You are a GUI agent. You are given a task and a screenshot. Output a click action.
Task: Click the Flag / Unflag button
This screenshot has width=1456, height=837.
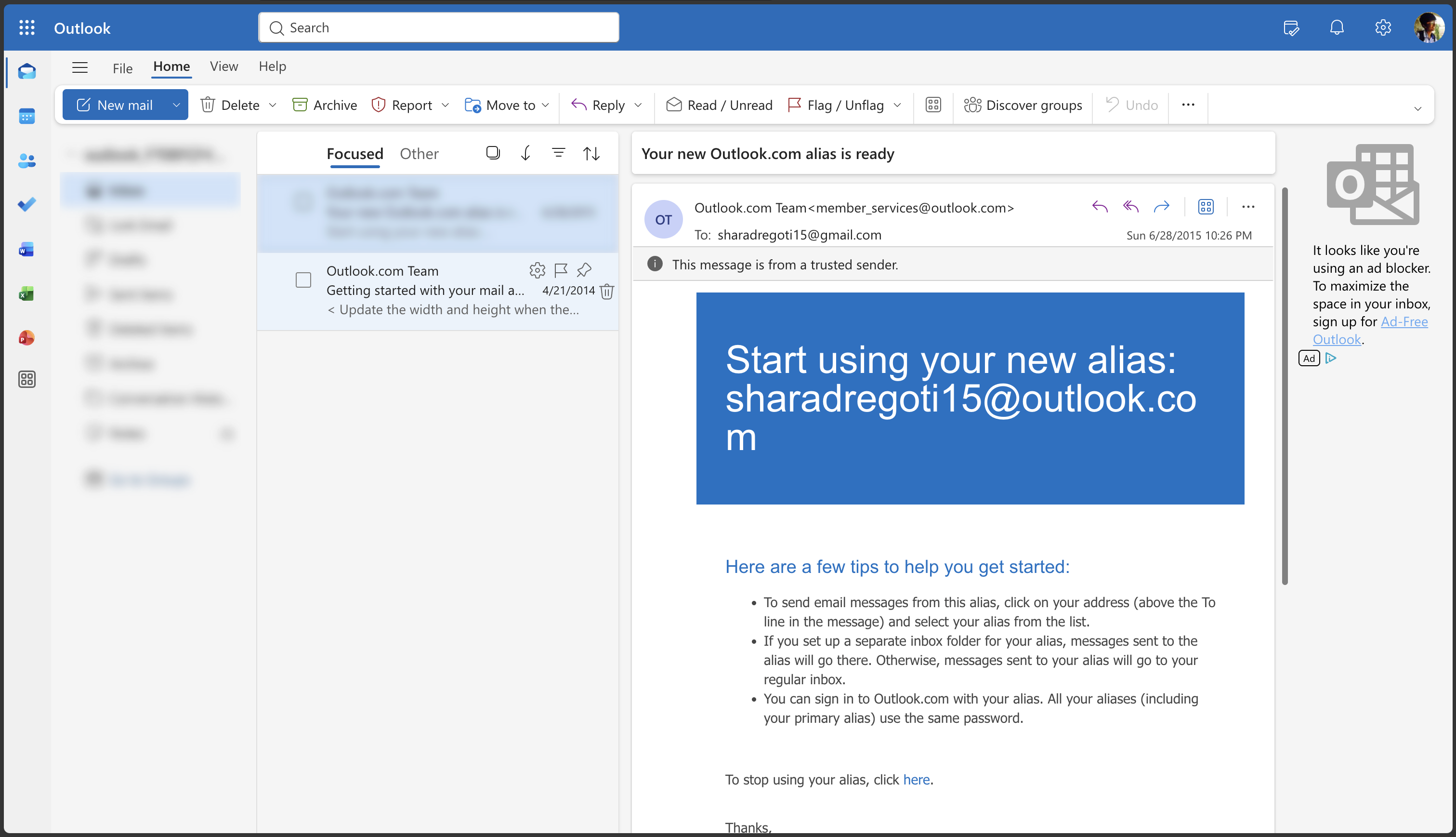pos(836,105)
